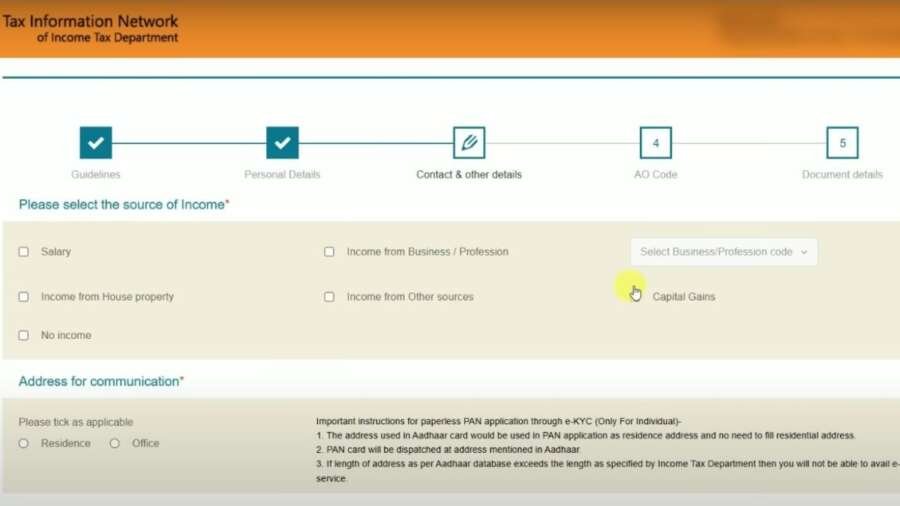Go to Personal Details step checkmark icon
The height and width of the screenshot is (506, 900).
point(282,143)
